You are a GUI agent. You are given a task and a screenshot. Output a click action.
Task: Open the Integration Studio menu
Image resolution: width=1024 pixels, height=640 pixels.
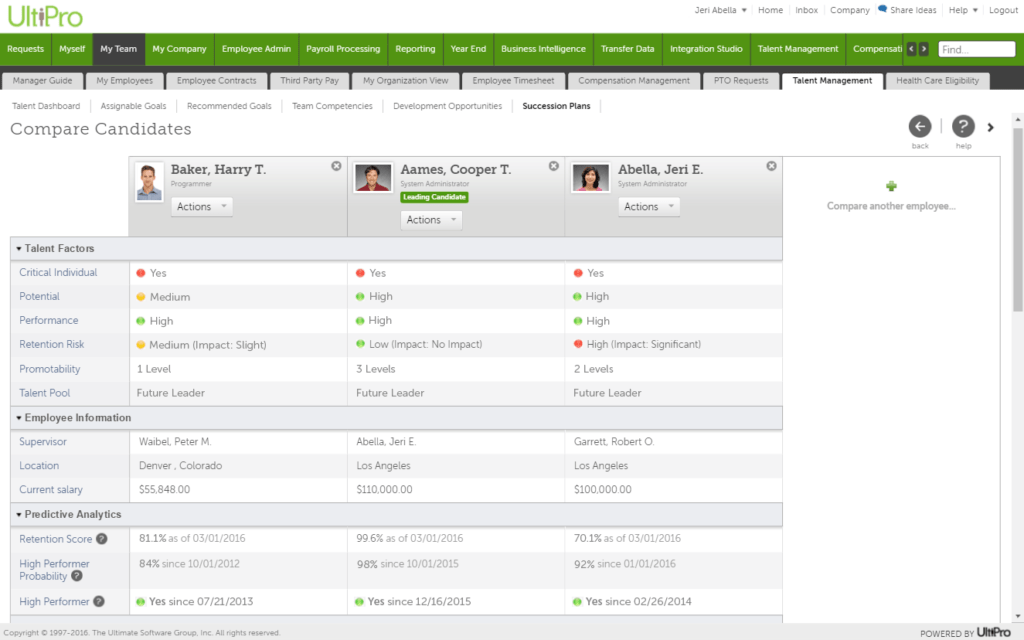pyautogui.click(x=706, y=49)
